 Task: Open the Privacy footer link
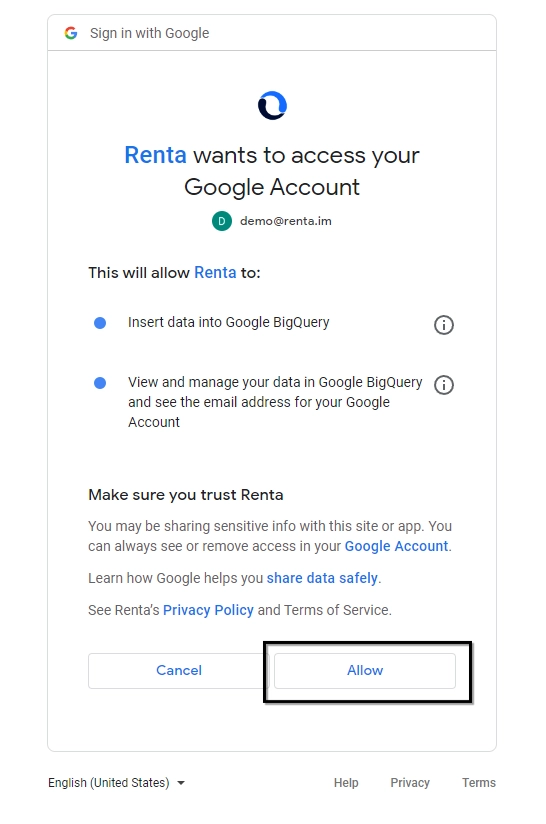tap(410, 782)
